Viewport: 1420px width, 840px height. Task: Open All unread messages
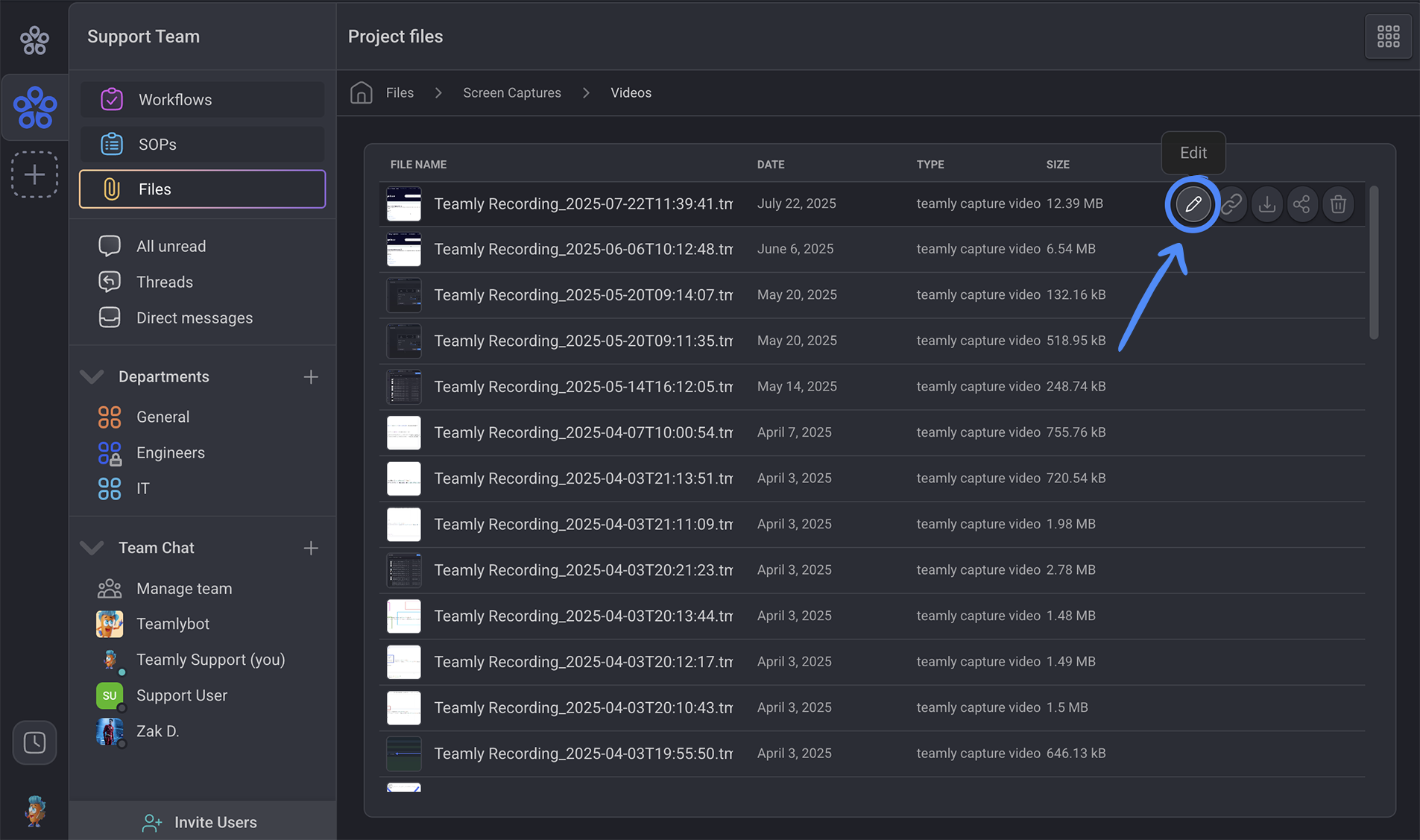[x=171, y=246]
